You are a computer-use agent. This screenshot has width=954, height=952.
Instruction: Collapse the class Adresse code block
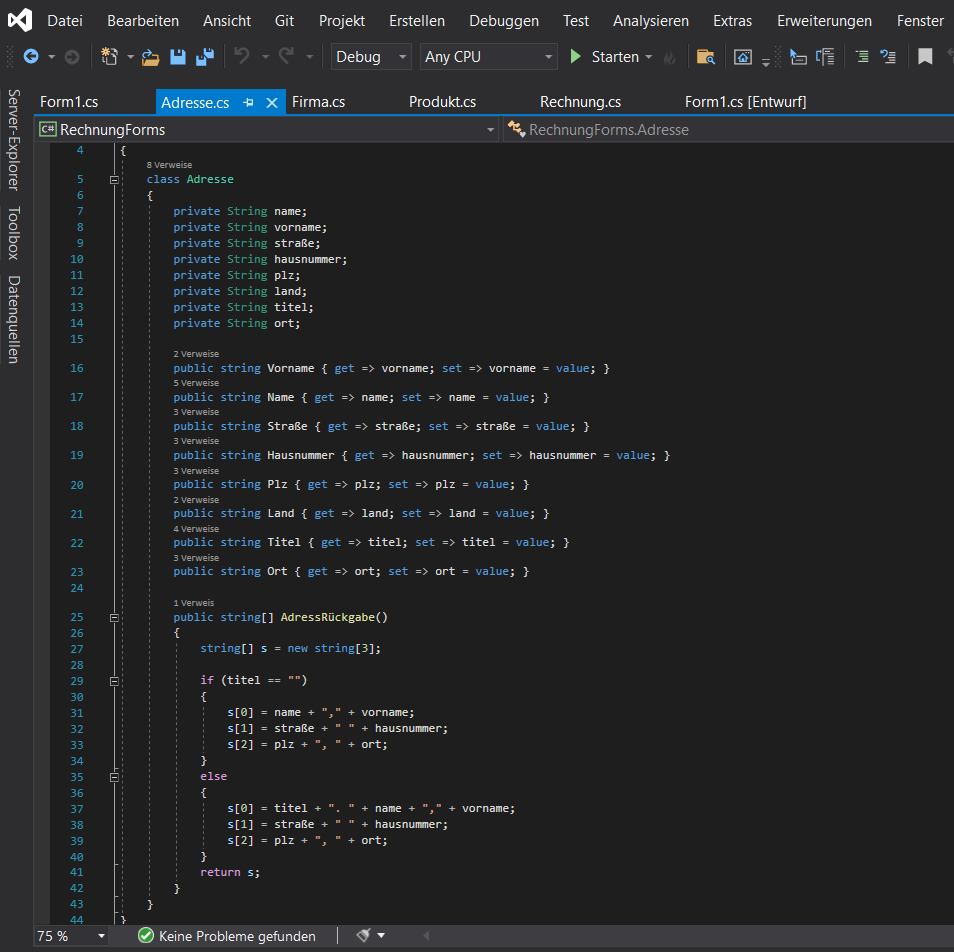click(114, 179)
